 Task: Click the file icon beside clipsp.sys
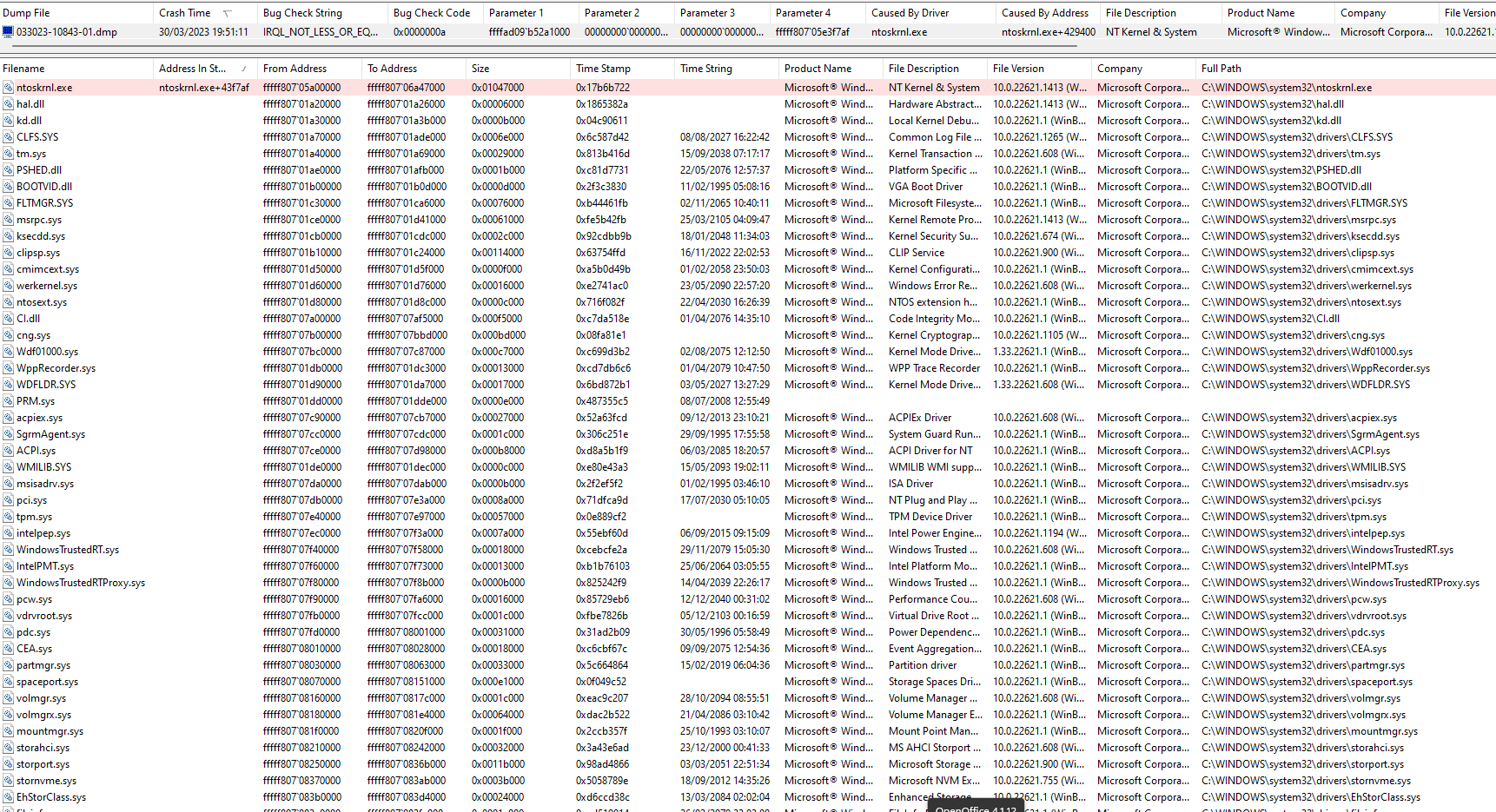tap(8, 253)
